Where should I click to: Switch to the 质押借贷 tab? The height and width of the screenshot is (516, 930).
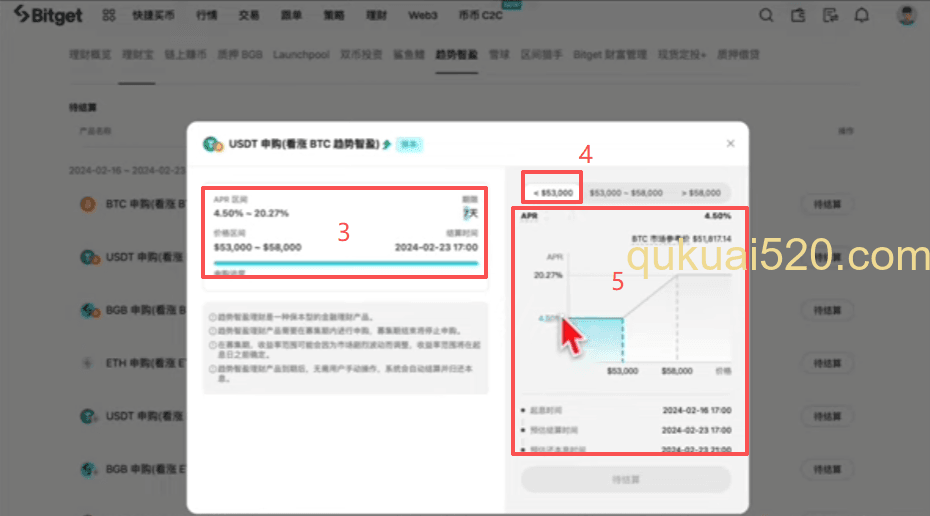pyautogui.click(x=738, y=55)
